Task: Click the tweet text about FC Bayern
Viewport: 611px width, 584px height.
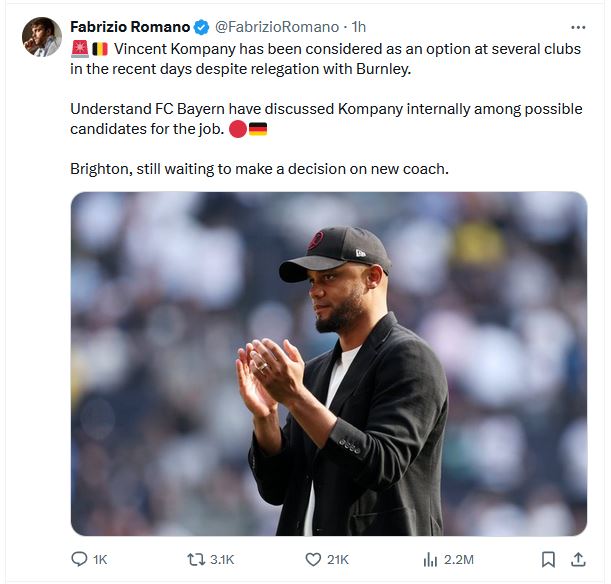Action: [326, 119]
